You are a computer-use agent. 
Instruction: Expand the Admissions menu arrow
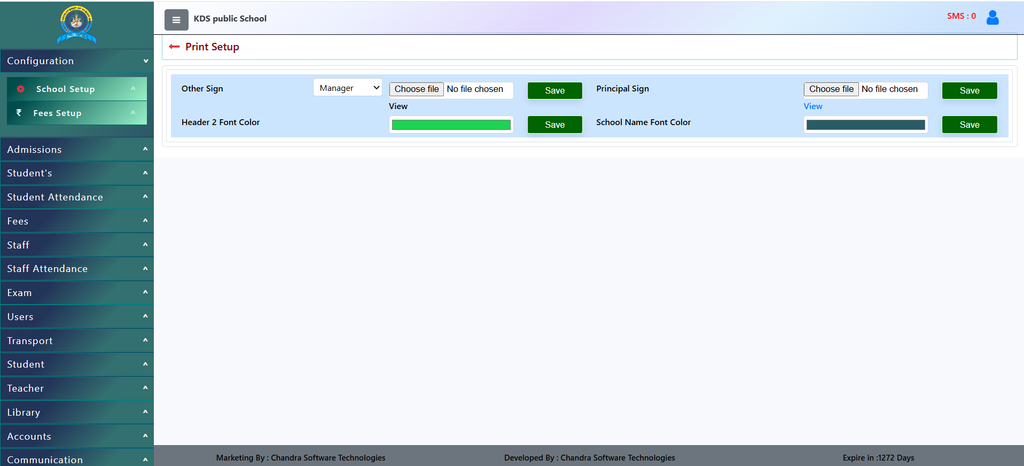point(145,149)
